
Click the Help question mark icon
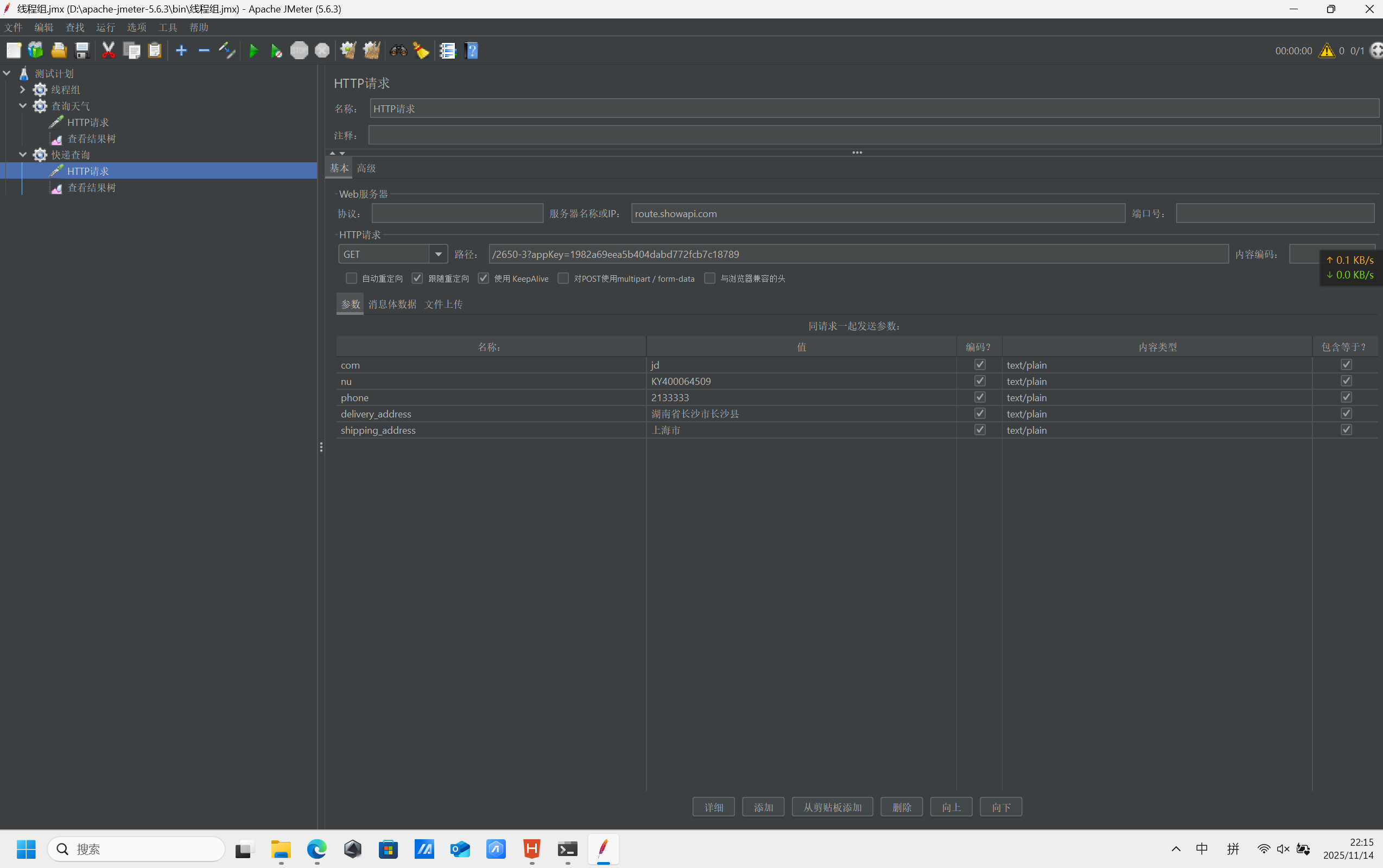tap(472, 50)
